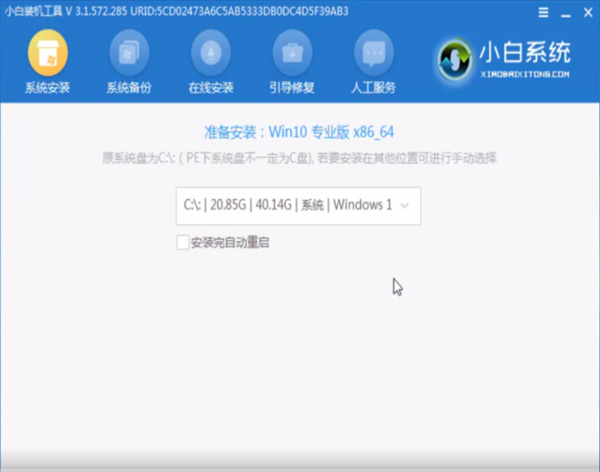
Task: Open the 系统备份 system backup icon
Action: point(129,53)
